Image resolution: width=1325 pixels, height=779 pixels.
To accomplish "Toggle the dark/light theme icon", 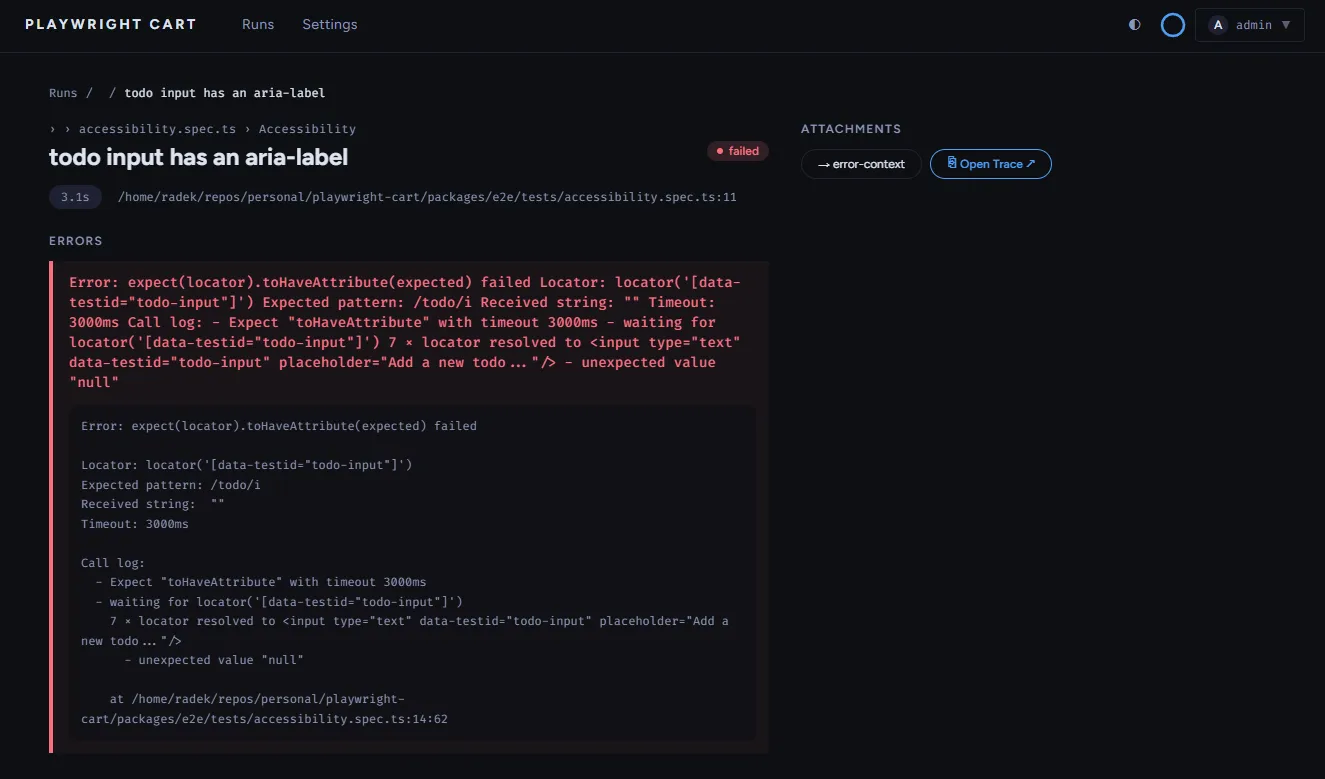I will point(1134,25).
